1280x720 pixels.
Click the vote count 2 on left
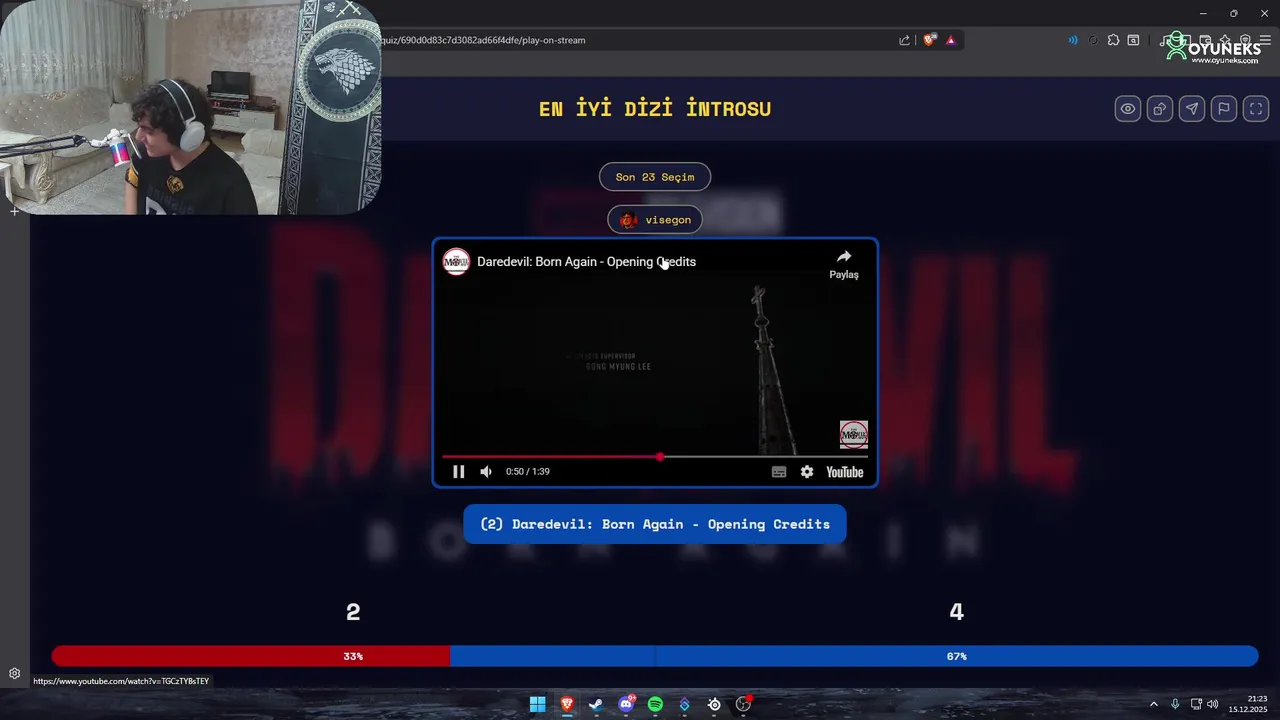pos(353,612)
